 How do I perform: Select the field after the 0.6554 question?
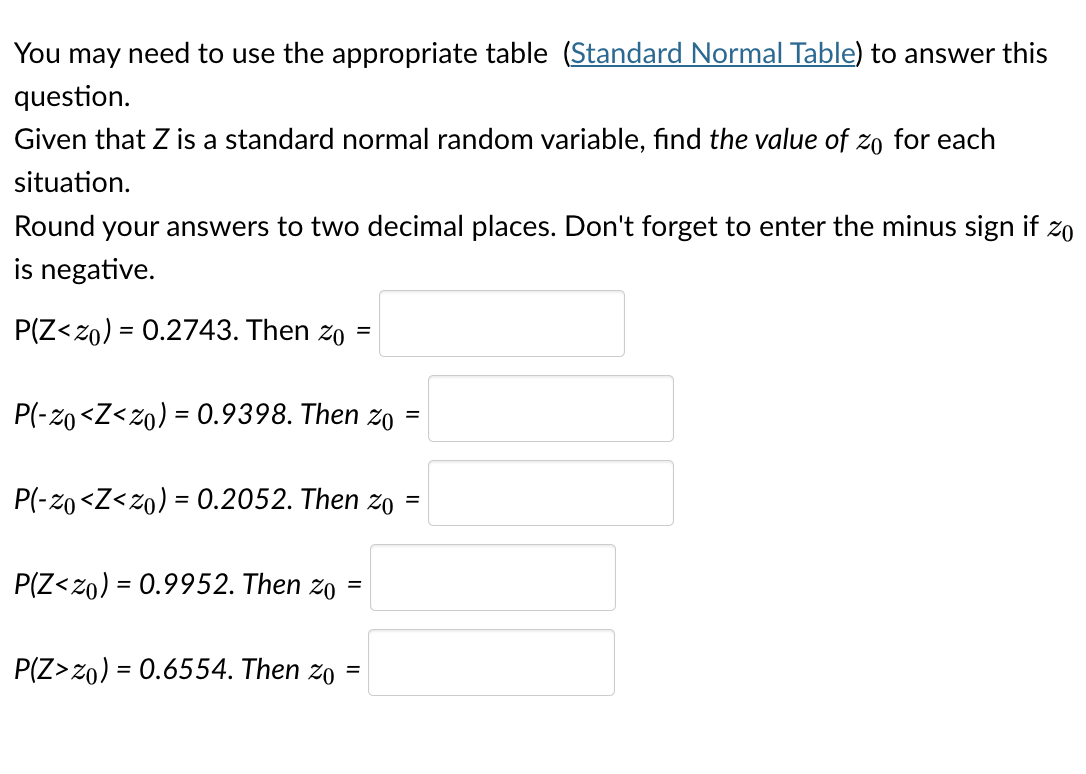[x=491, y=662]
